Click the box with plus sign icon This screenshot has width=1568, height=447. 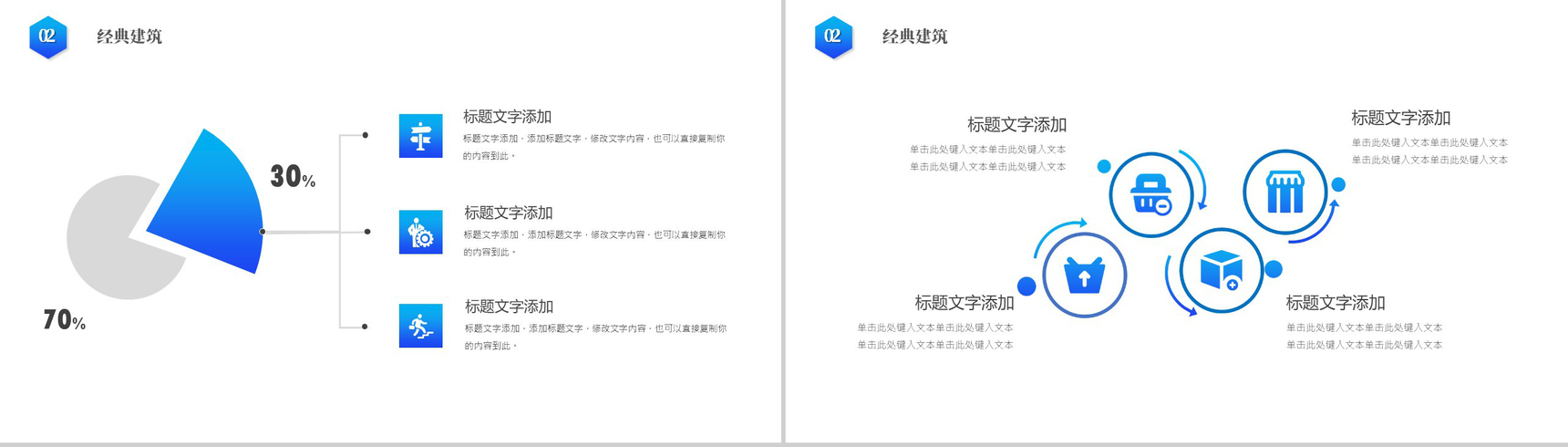[1221, 271]
